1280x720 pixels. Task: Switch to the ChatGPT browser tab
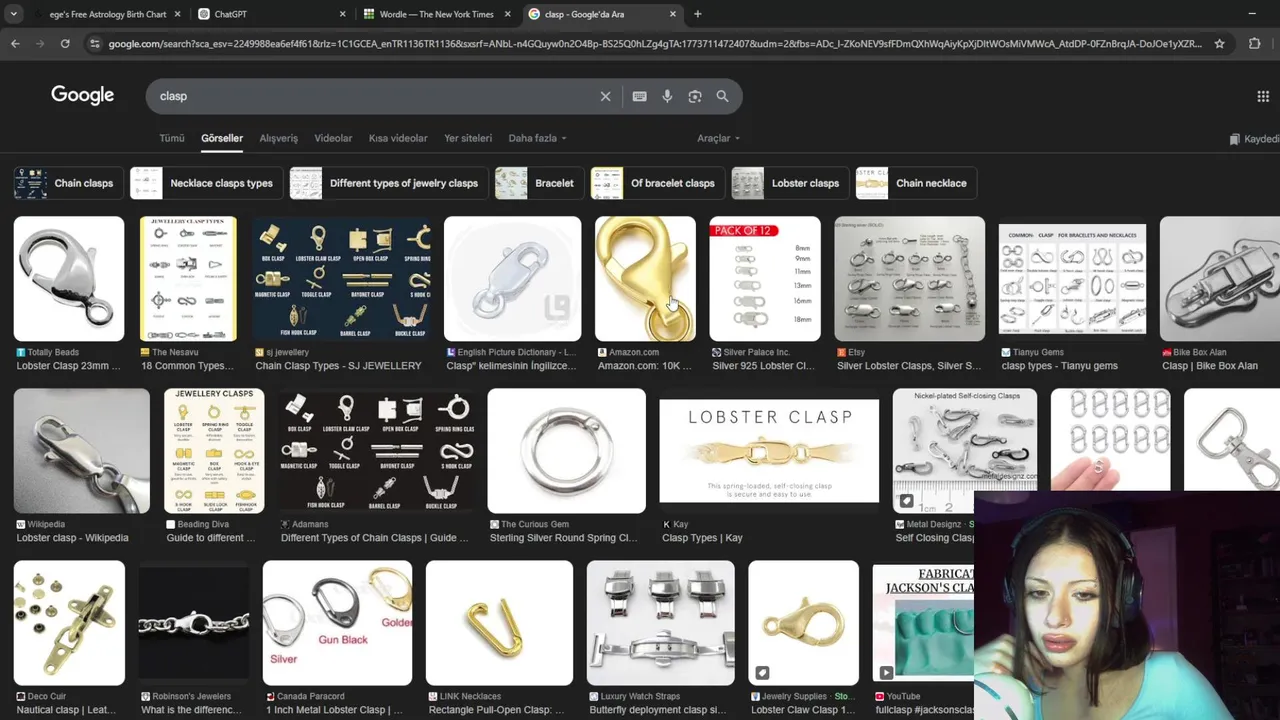coord(270,14)
